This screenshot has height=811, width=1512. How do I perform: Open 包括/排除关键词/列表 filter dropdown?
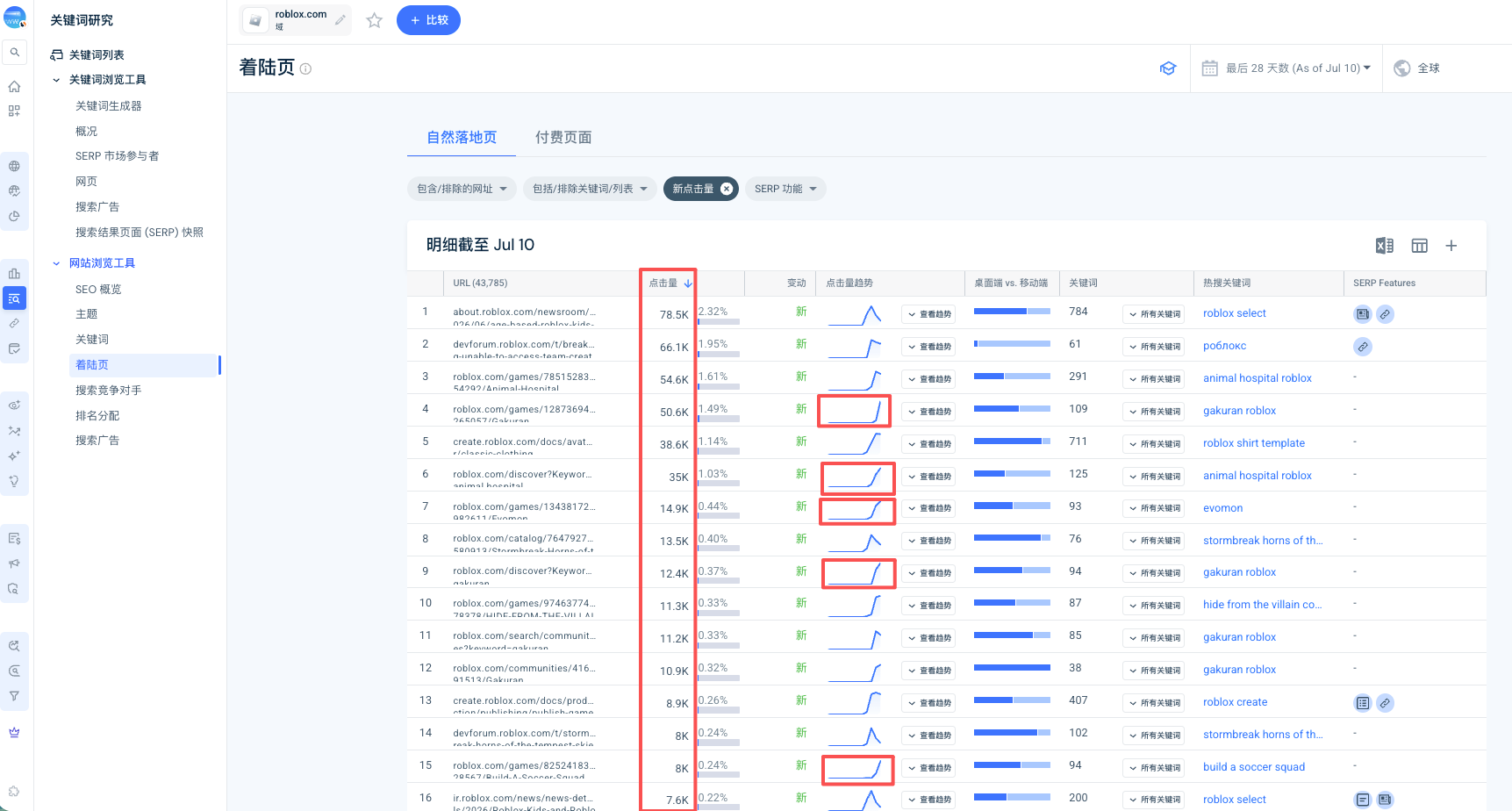[590, 189]
